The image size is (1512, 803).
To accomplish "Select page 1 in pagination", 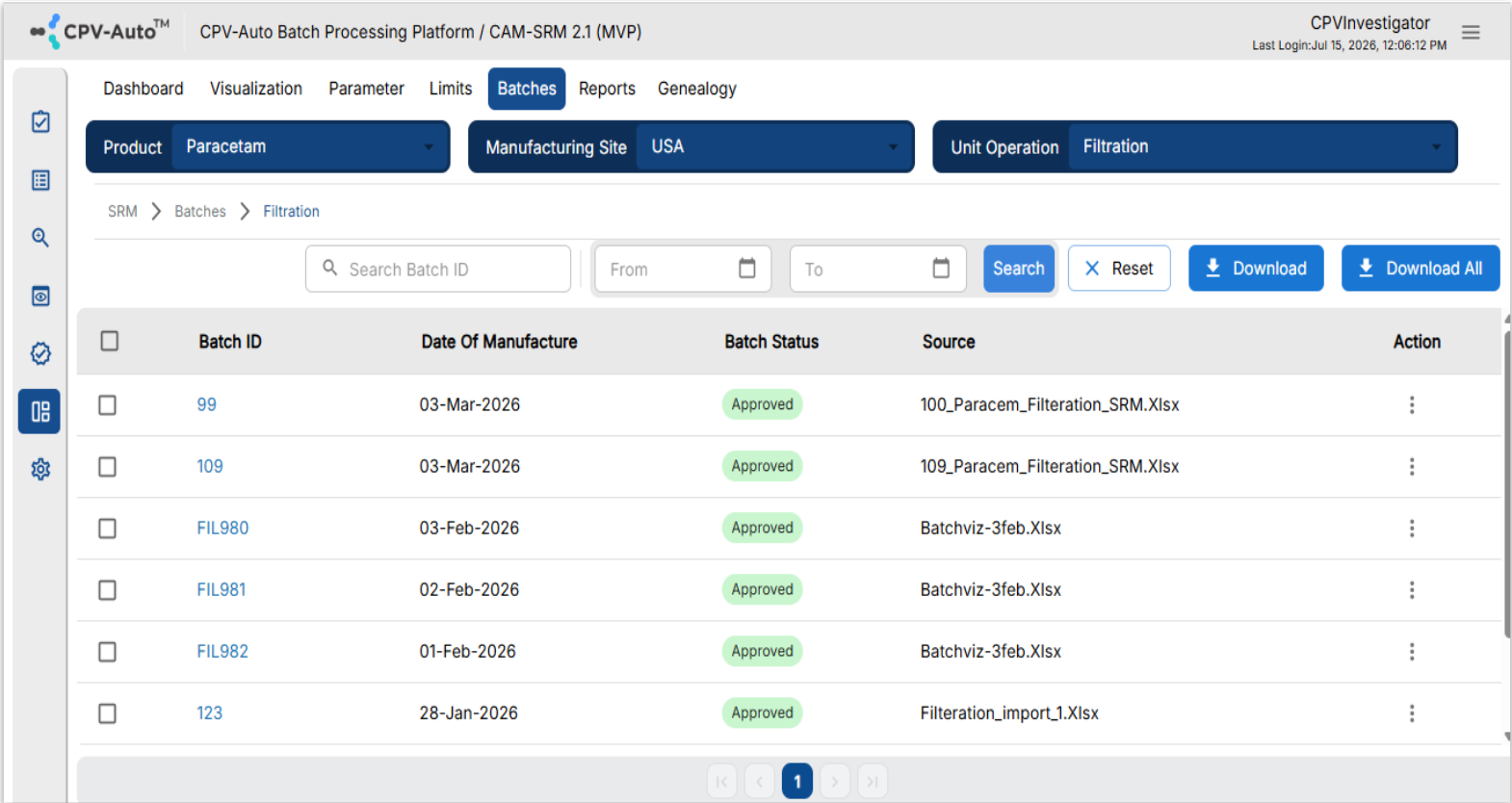I will coord(797,781).
